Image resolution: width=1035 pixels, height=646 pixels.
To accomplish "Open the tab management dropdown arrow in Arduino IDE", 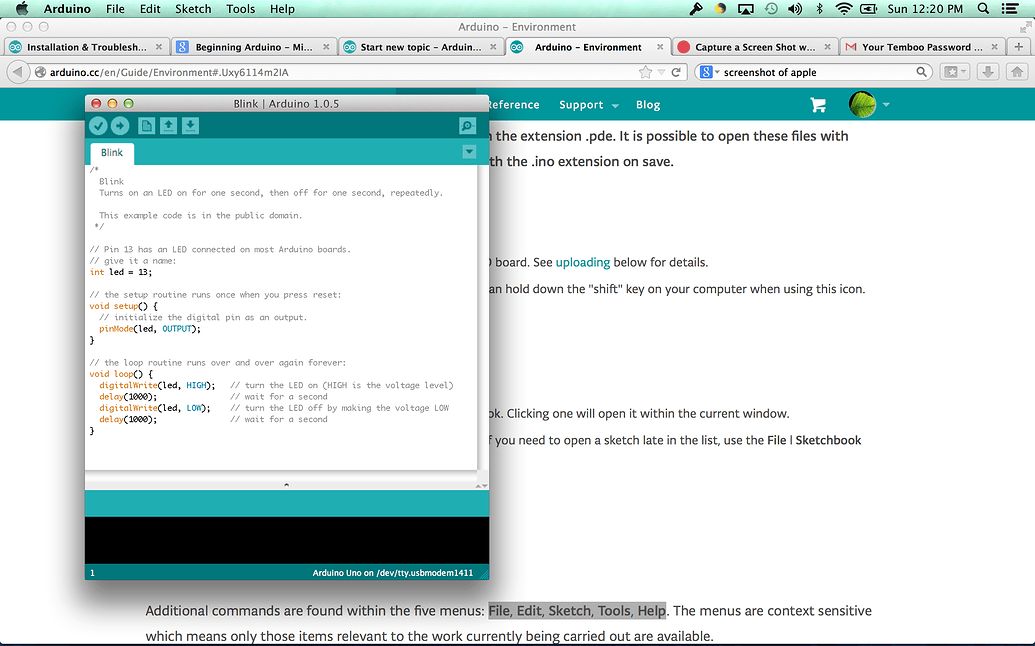I will [469, 152].
